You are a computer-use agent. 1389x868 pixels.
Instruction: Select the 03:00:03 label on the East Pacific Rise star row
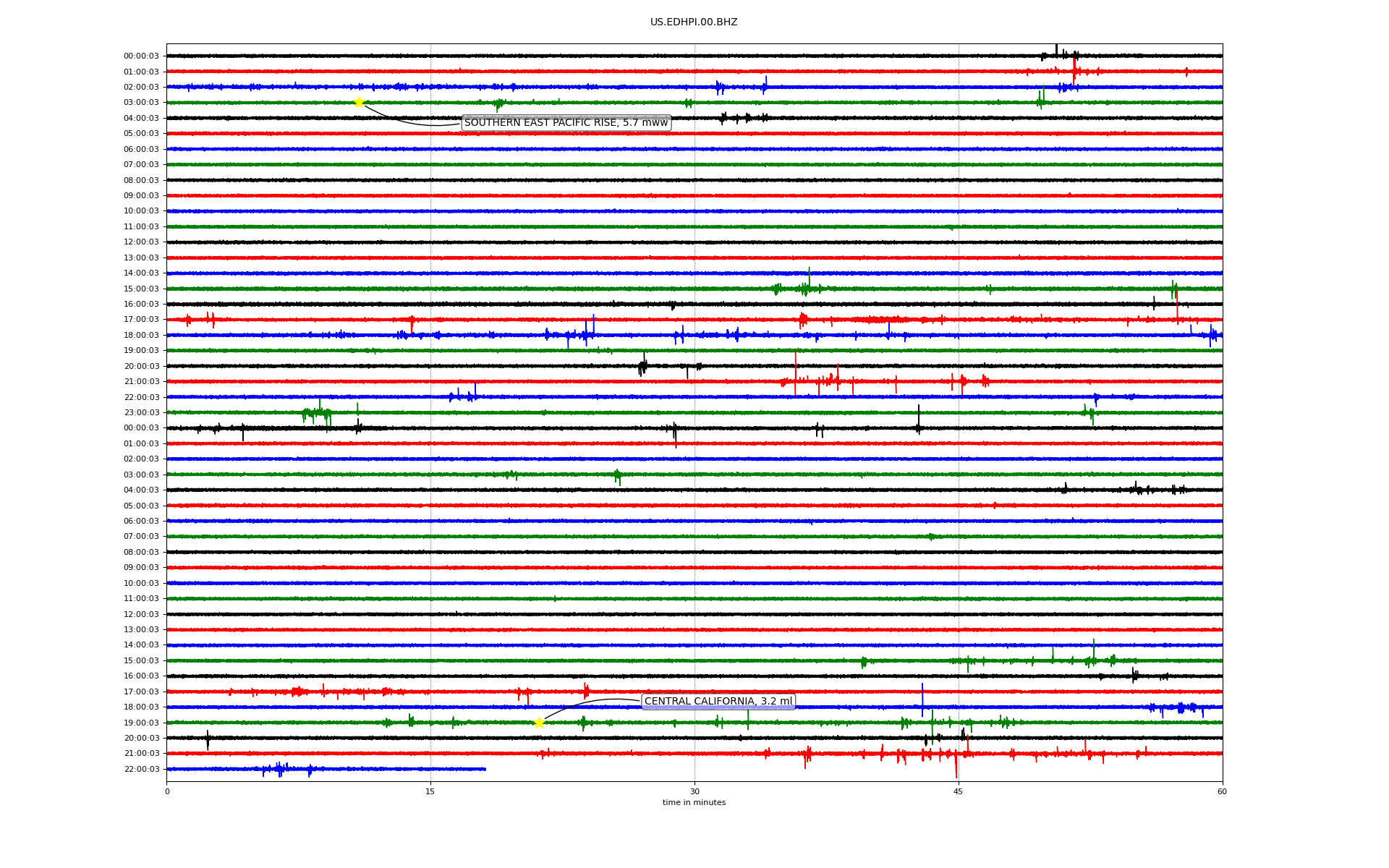(x=141, y=103)
